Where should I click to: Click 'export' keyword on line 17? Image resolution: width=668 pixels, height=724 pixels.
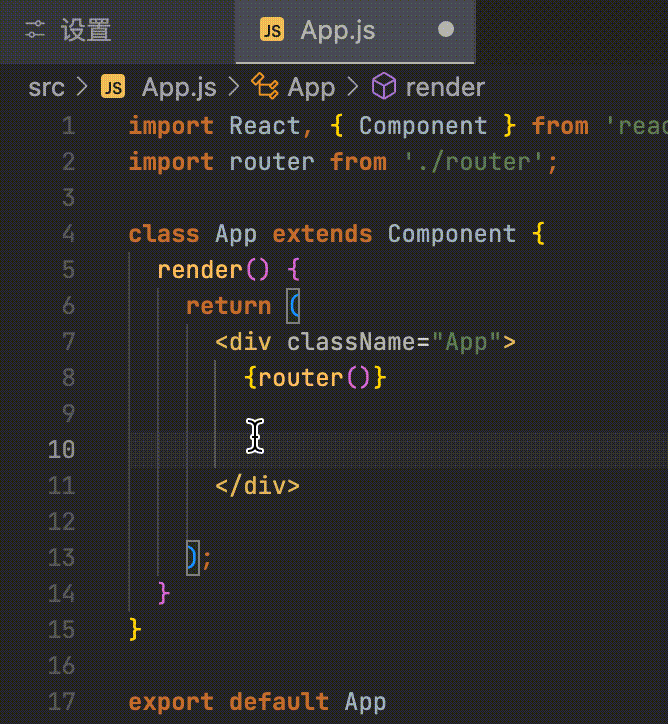tap(171, 702)
